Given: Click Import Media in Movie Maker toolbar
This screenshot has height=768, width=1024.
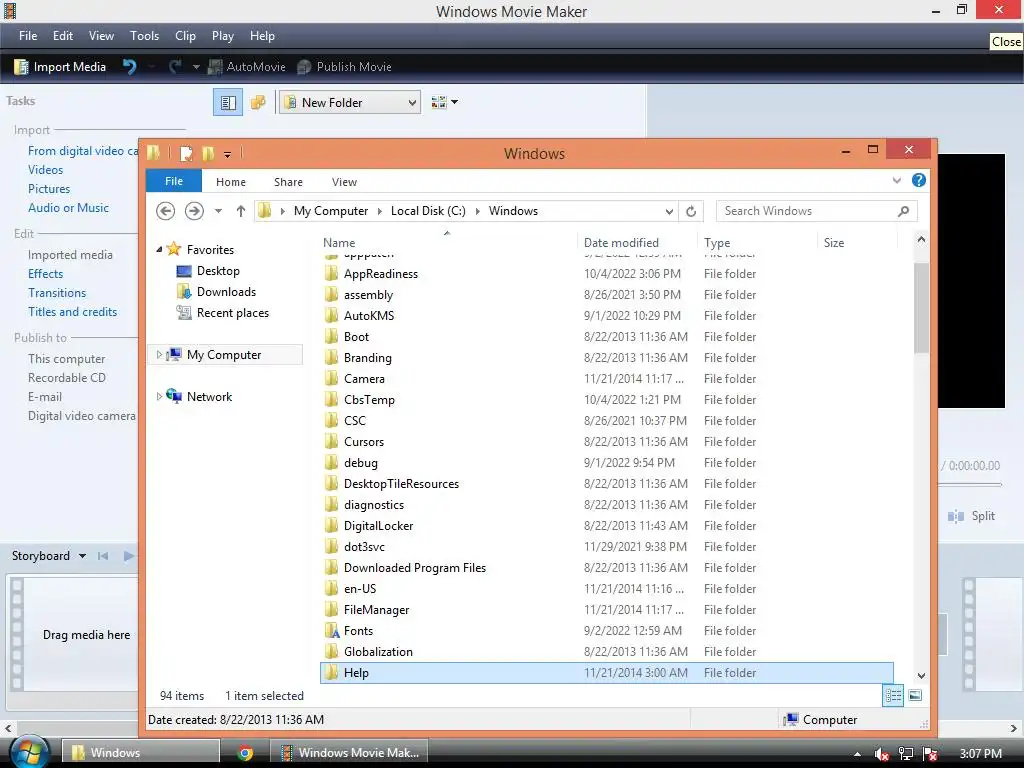Looking at the screenshot, I should [x=60, y=67].
